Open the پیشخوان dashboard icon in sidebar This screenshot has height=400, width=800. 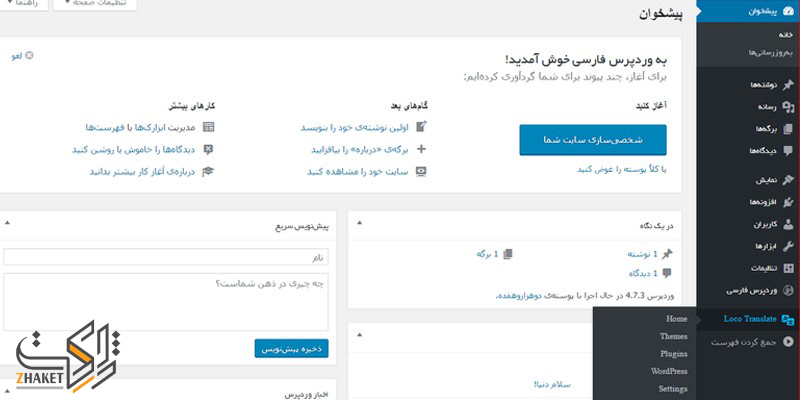788,11
